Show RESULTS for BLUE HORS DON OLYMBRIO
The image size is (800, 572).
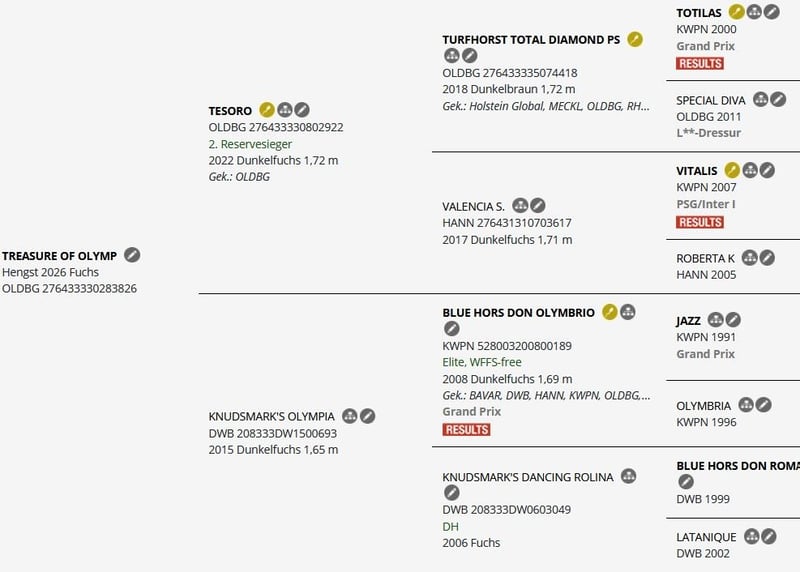tap(466, 430)
